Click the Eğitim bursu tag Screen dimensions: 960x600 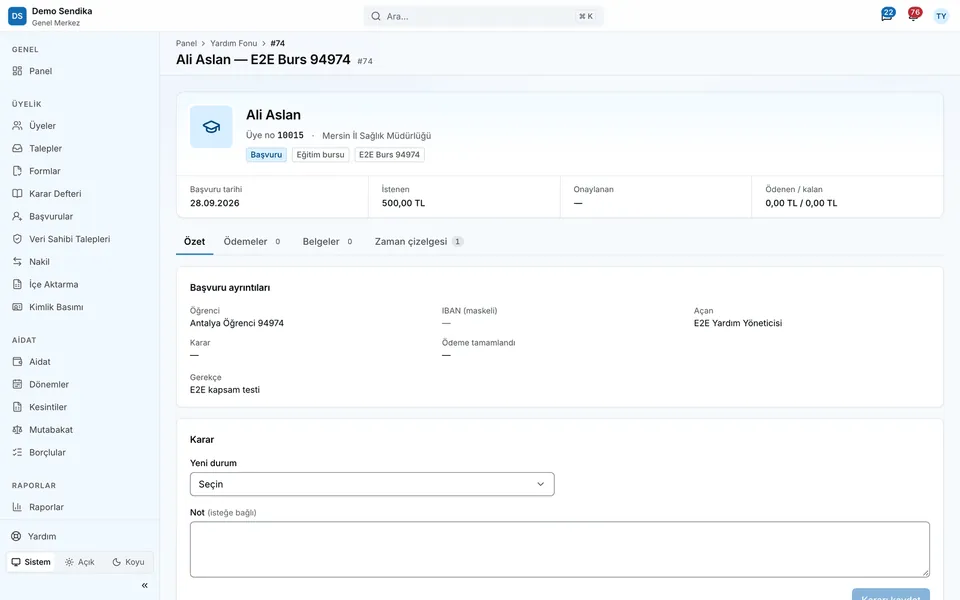[x=320, y=155]
